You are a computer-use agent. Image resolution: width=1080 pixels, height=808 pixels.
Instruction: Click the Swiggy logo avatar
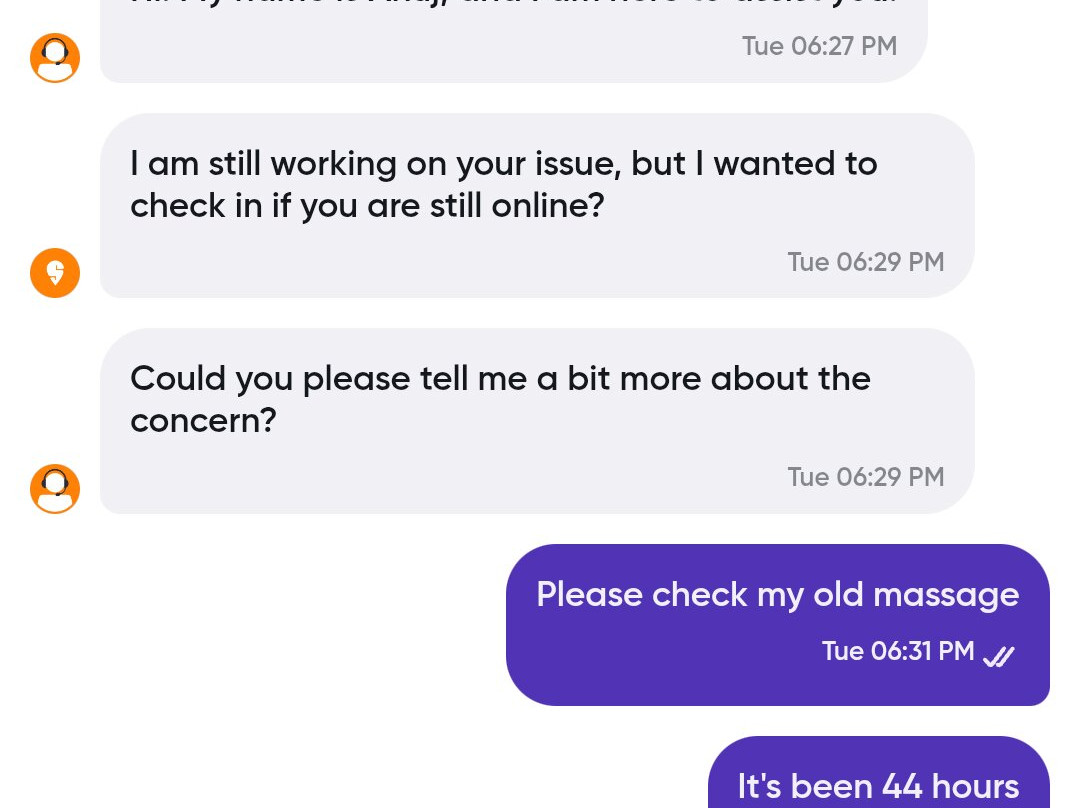(x=55, y=273)
